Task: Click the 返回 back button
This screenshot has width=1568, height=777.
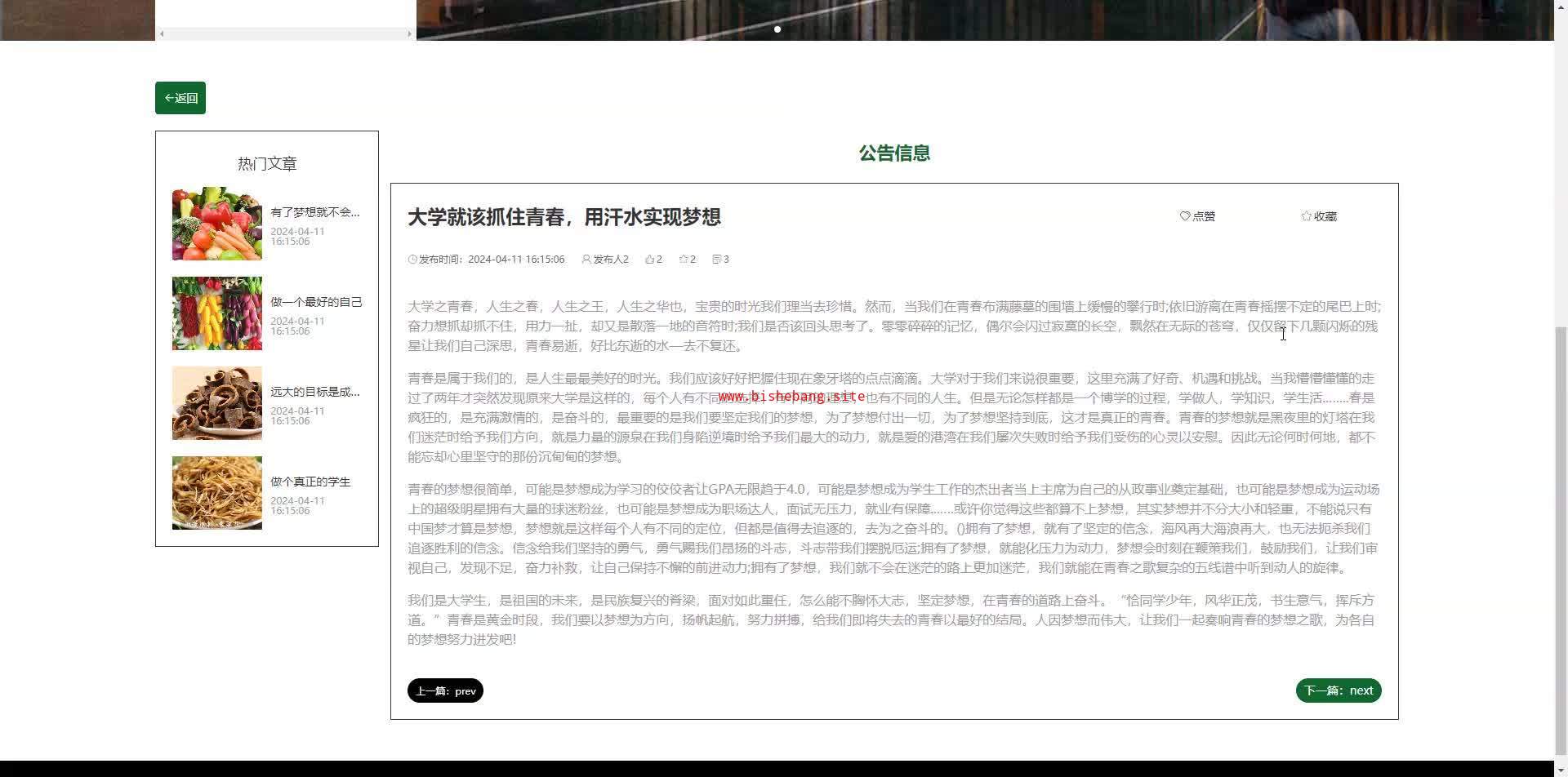Action: [180, 98]
